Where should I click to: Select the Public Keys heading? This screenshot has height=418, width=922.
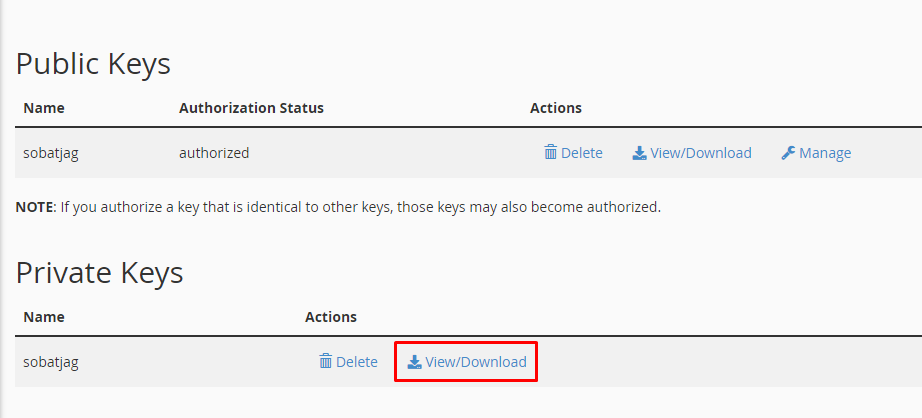click(x=93, y=64)
